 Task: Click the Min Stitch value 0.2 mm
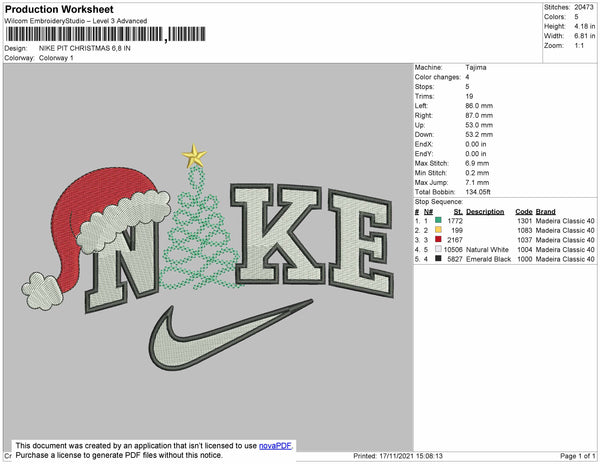477,173
